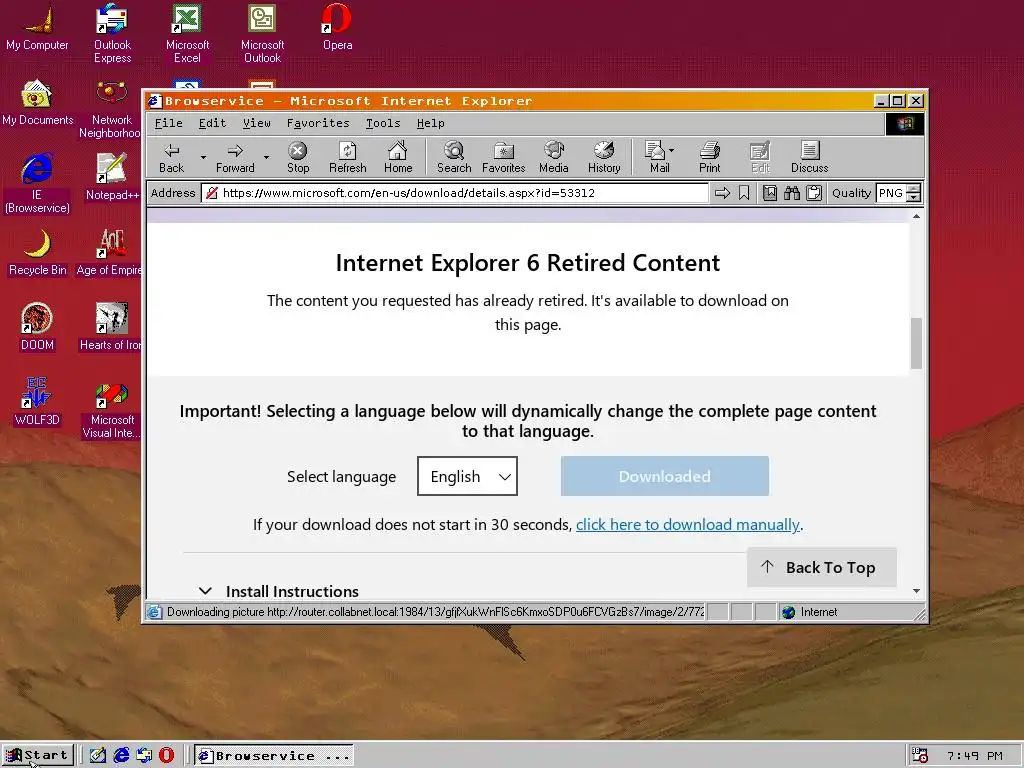Click the Go arrow next to address bar
The image size is (1024, 768).
coord(722,193)
